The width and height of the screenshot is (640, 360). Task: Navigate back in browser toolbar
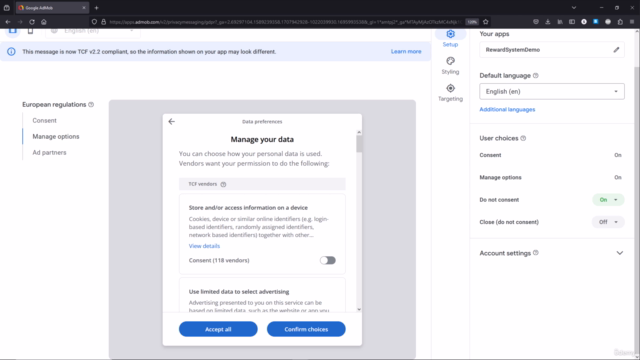(8, 22)
